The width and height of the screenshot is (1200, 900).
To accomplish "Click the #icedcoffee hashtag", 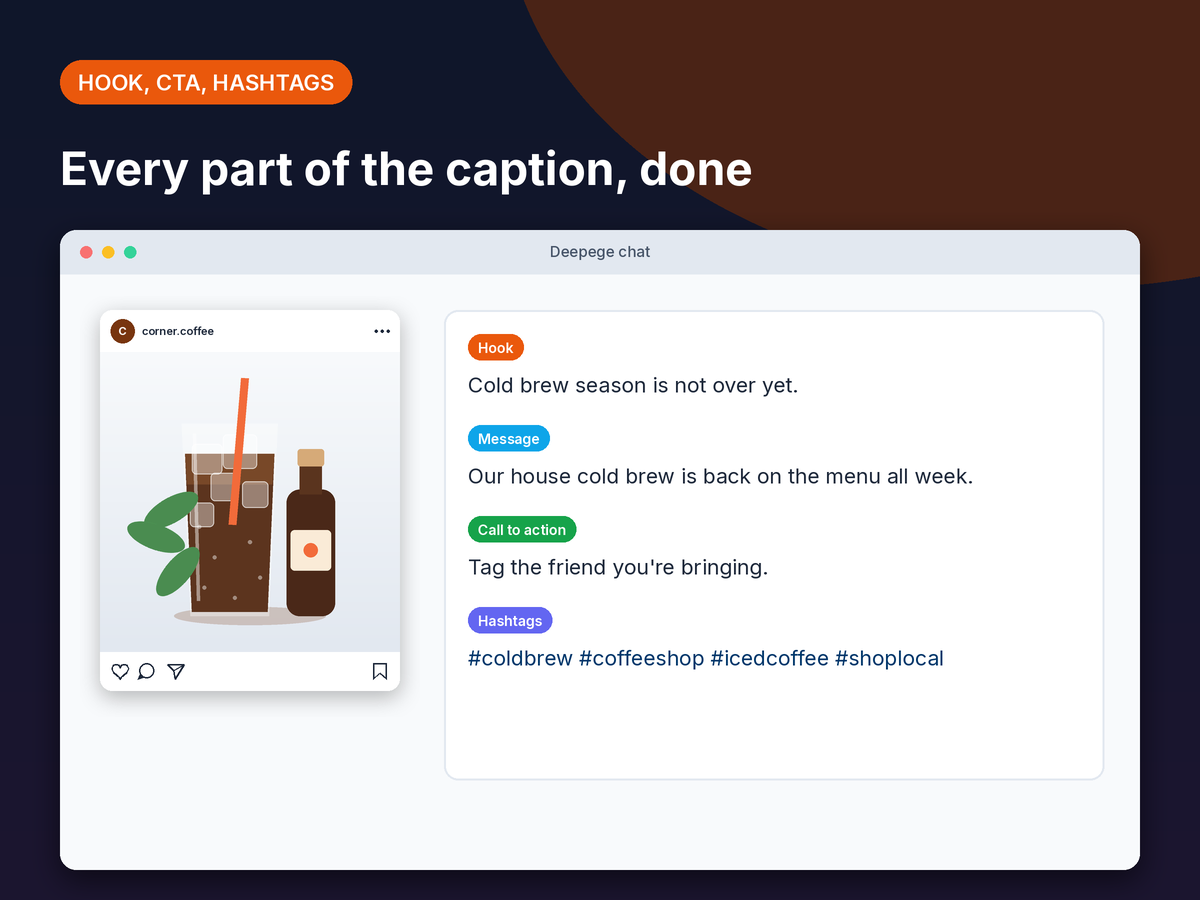I will pyautogui.click(x=770, y=658).
